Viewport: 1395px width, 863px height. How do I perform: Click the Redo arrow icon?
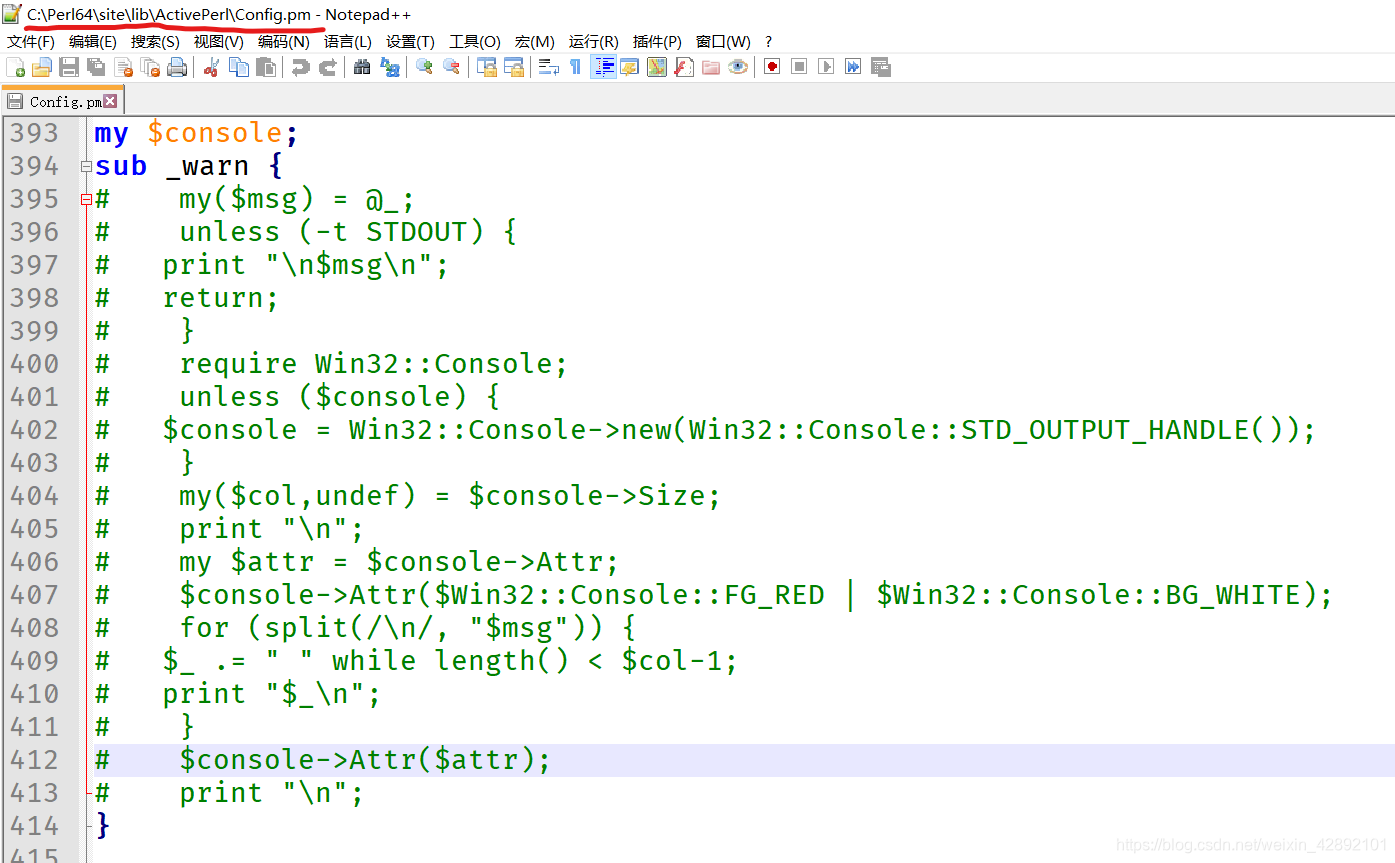(327, 67)
